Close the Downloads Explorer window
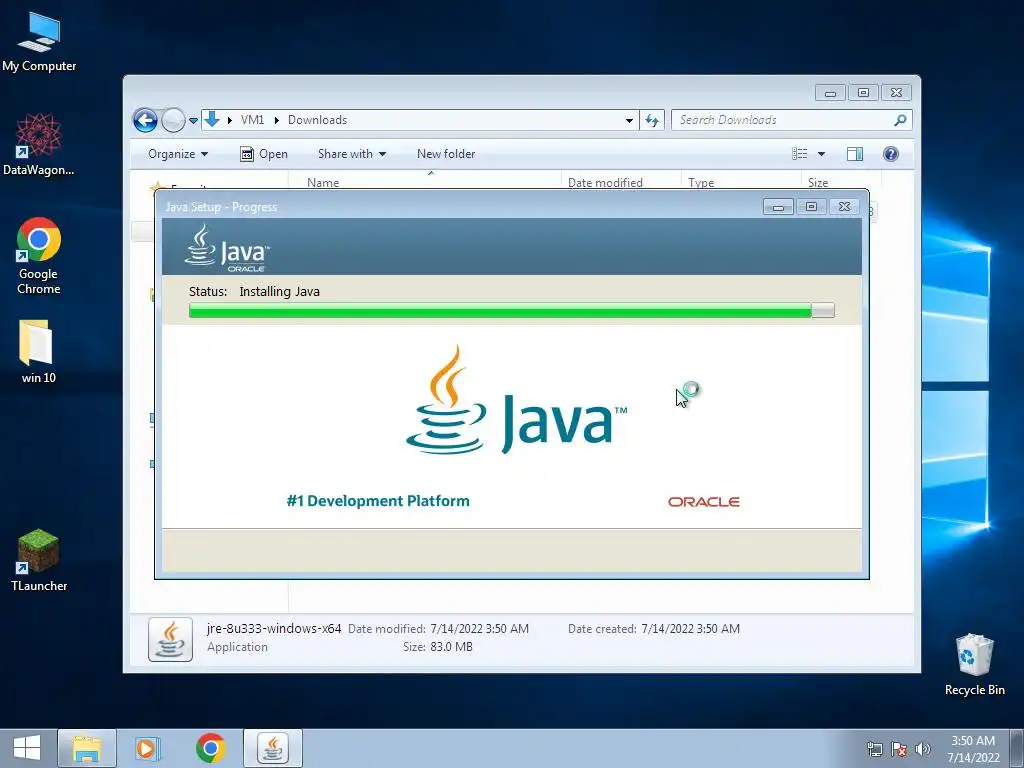Image resolution: width=1024 pixels, height=768 pixels. (x=897, y=93)
